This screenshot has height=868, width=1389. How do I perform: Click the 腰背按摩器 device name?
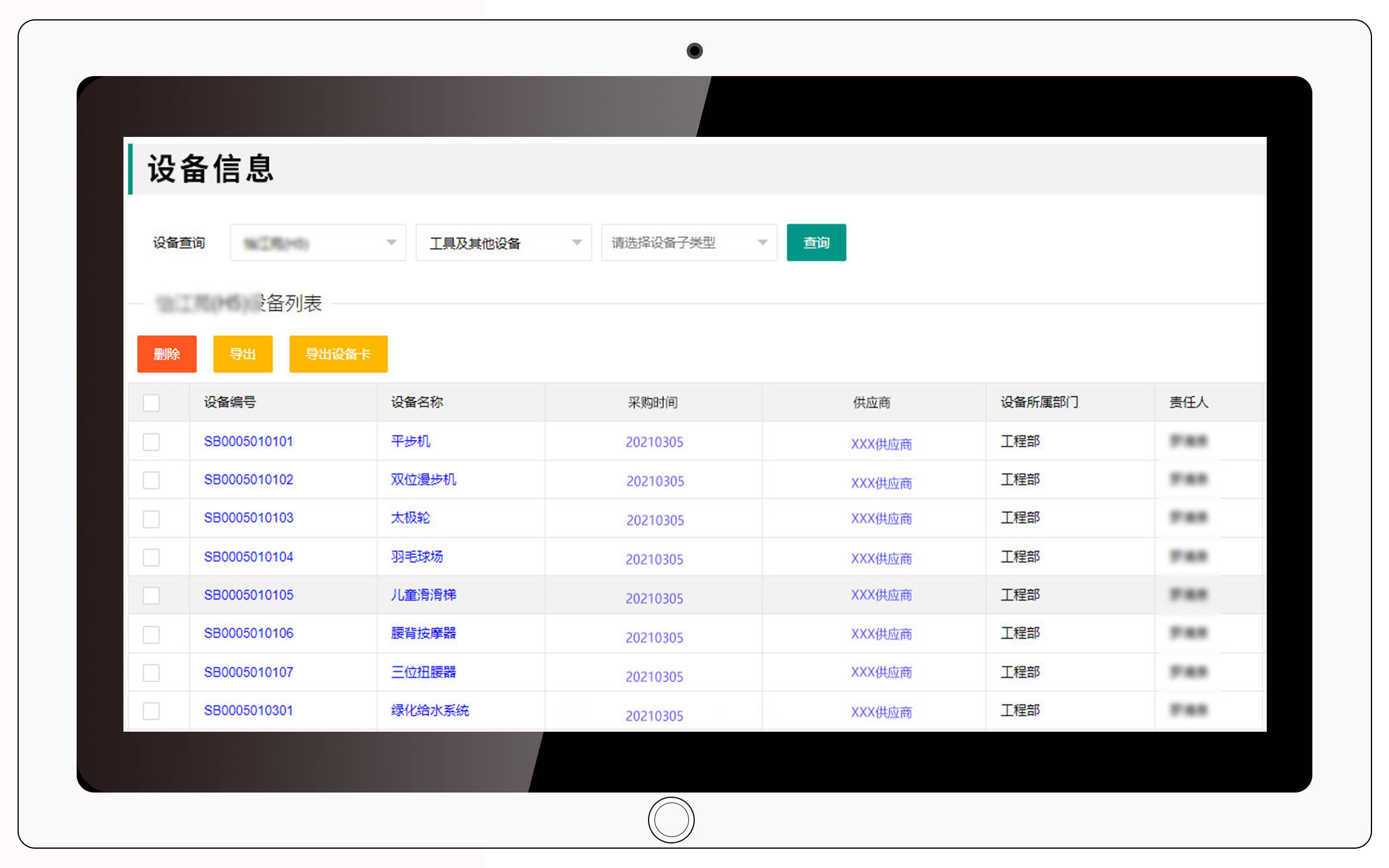423,633
